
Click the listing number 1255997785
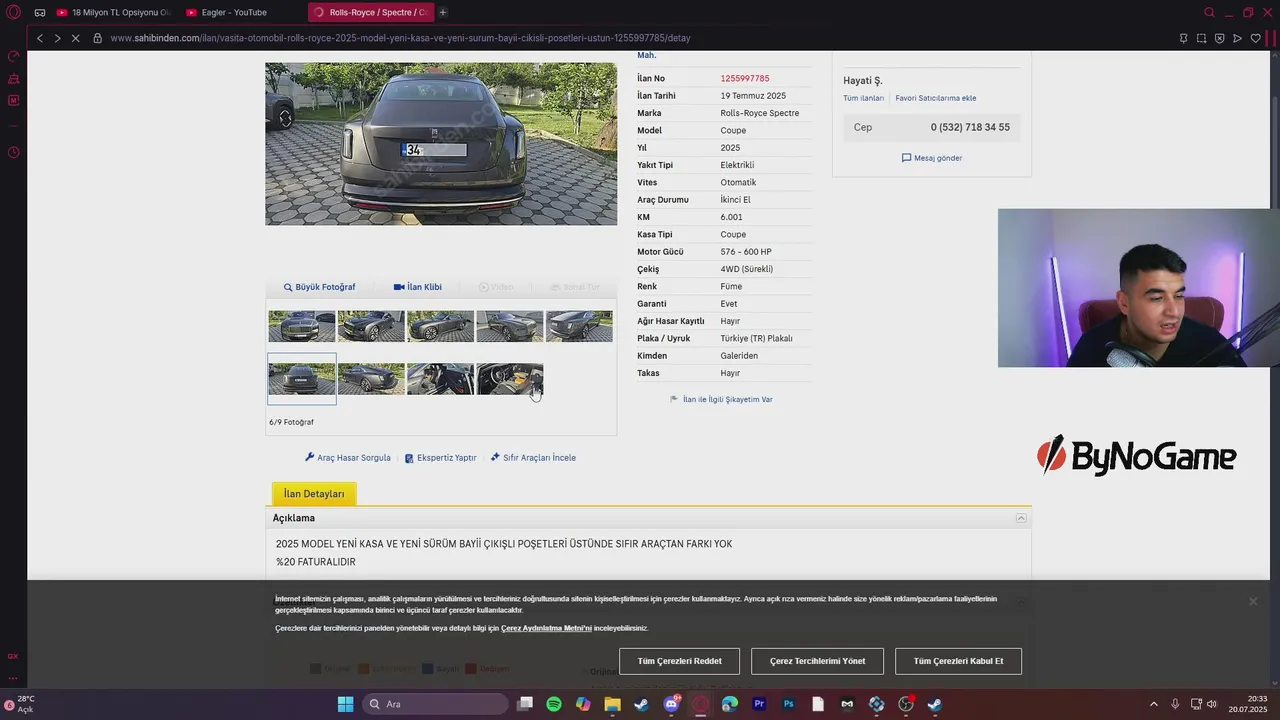[745, 78]
